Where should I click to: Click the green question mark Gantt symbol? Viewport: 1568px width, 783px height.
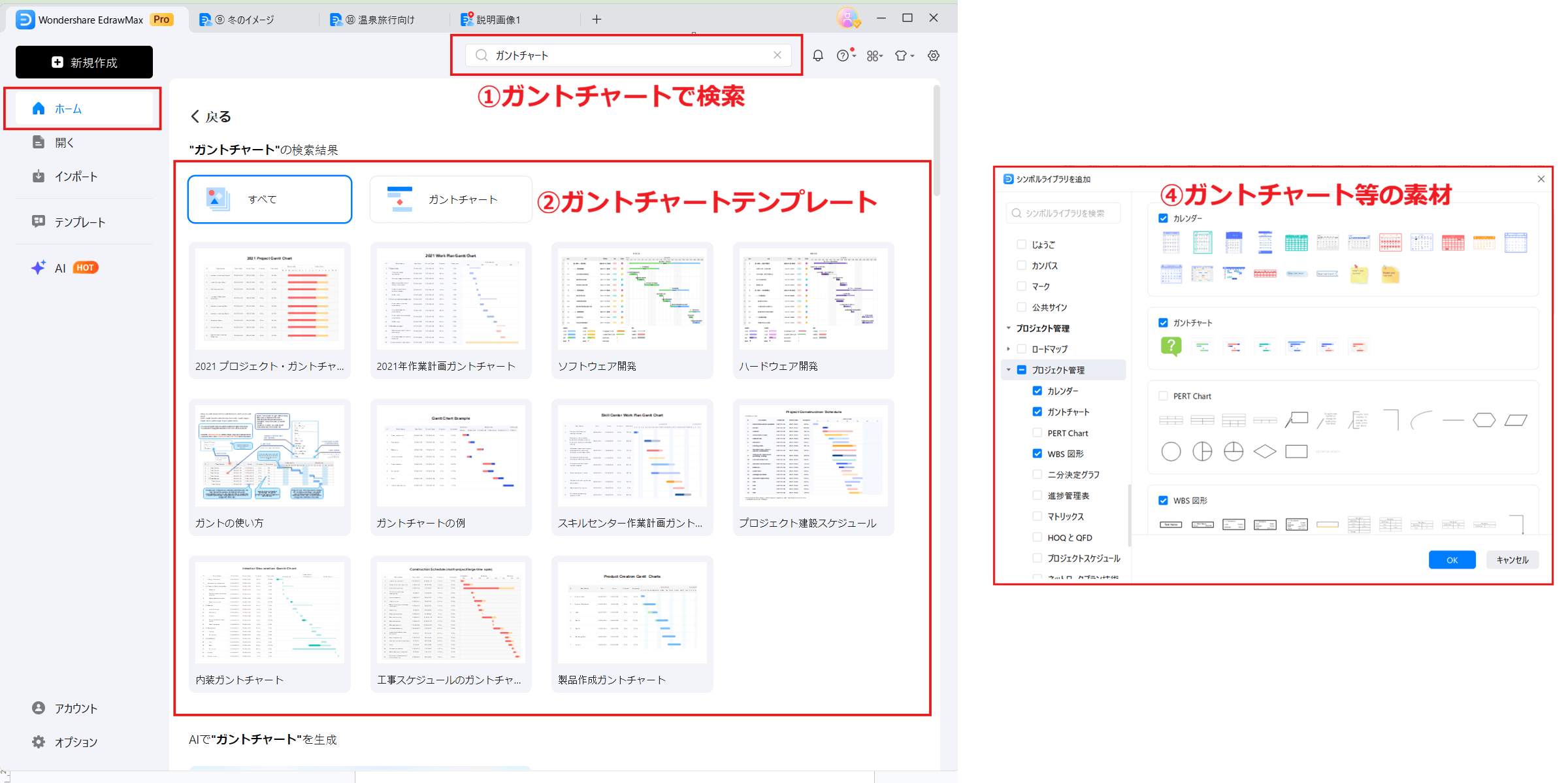pyautogui.click(x=1171, y=346)
